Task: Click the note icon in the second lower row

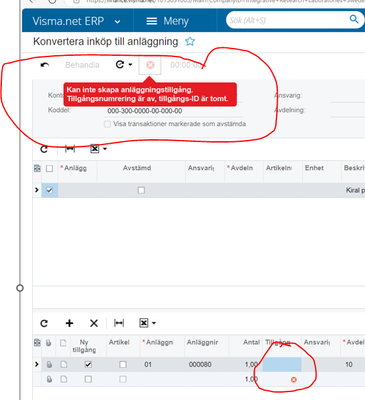Action: click(x=63, y=379)
